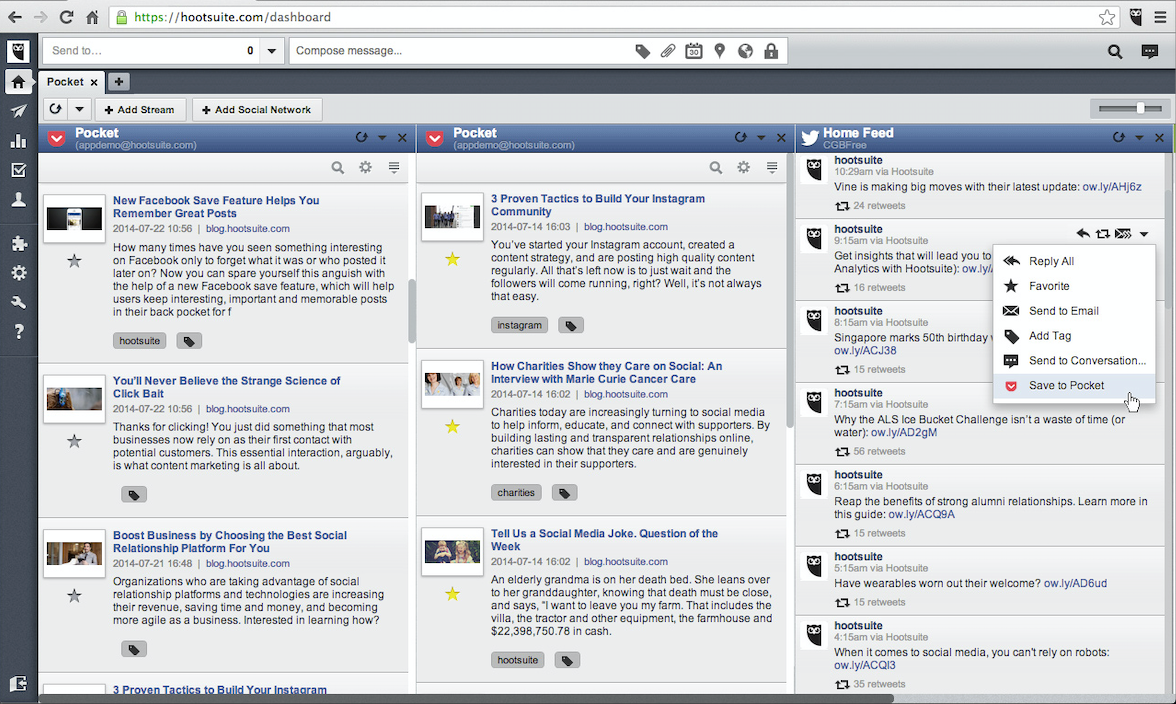1176x704 pixels.
Task: Select Favorite in the tweet menu
Action: pos(1074,286)
